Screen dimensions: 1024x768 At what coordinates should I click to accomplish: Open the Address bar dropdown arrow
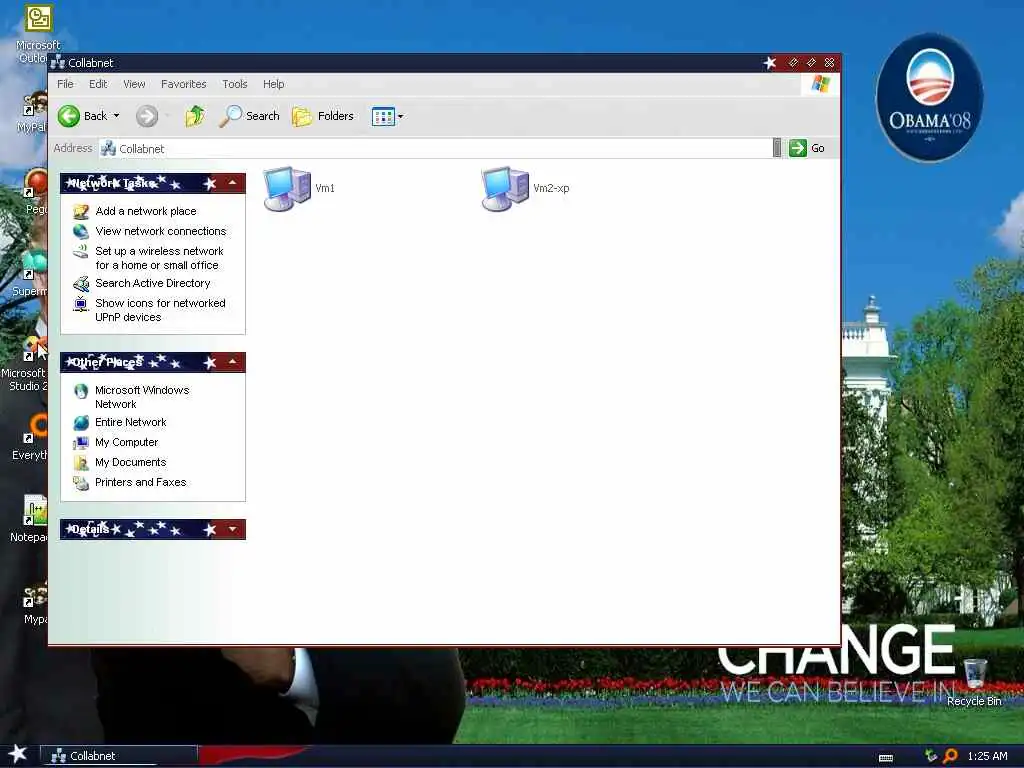tap(776, 148)
